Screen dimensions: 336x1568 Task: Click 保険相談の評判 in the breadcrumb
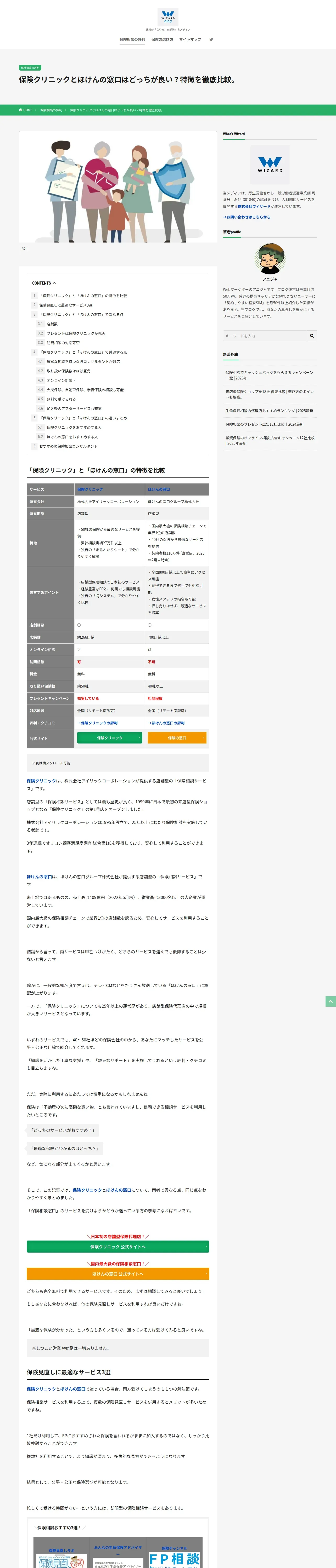[51, 110]
